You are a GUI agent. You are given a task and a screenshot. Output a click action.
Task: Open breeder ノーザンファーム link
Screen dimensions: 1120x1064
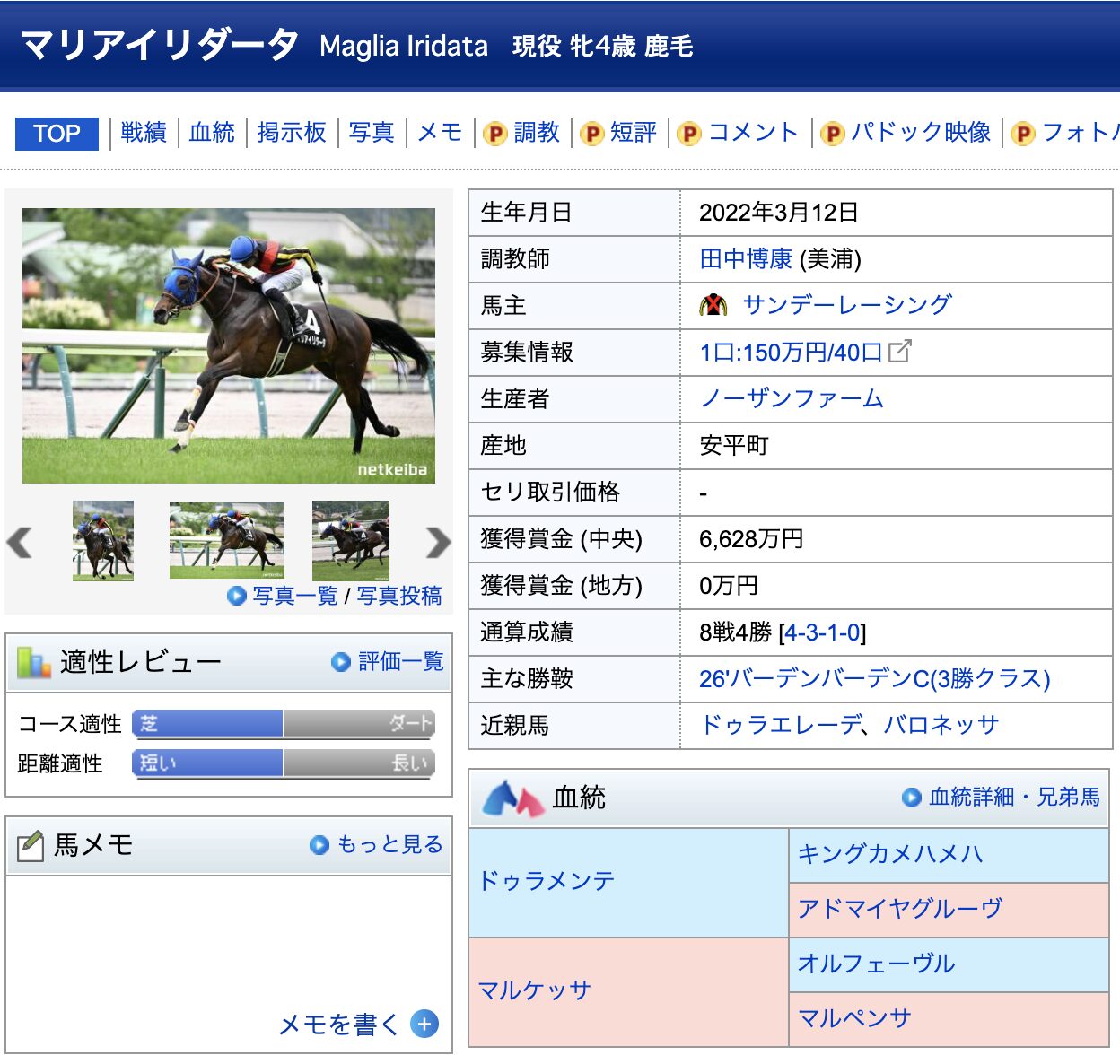coord(792,399)
